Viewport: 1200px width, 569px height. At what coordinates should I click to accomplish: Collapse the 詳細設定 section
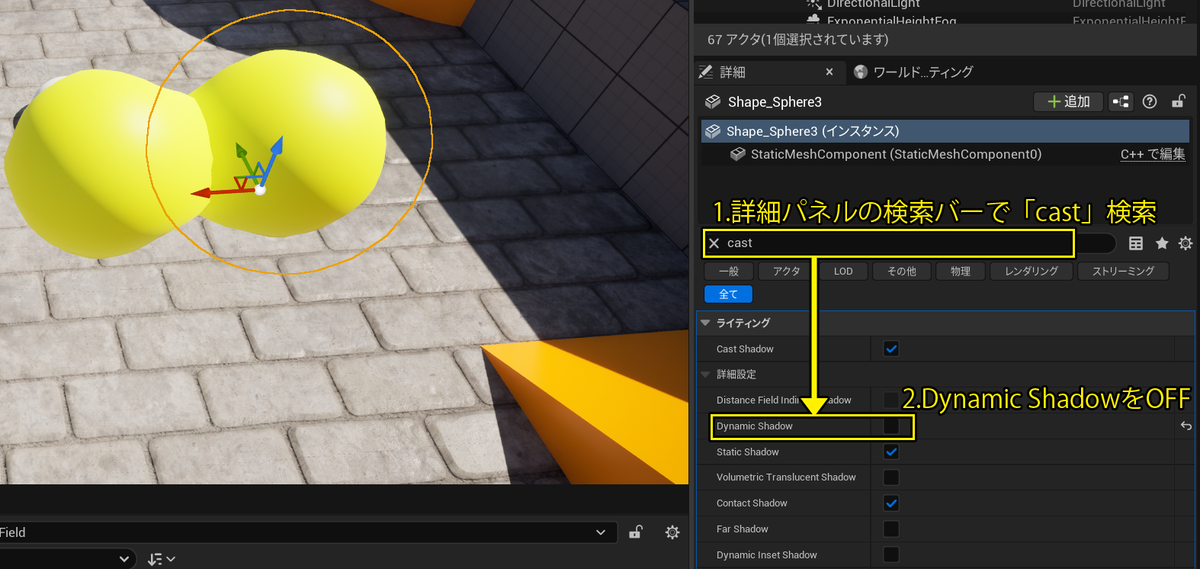click(706, 374)
